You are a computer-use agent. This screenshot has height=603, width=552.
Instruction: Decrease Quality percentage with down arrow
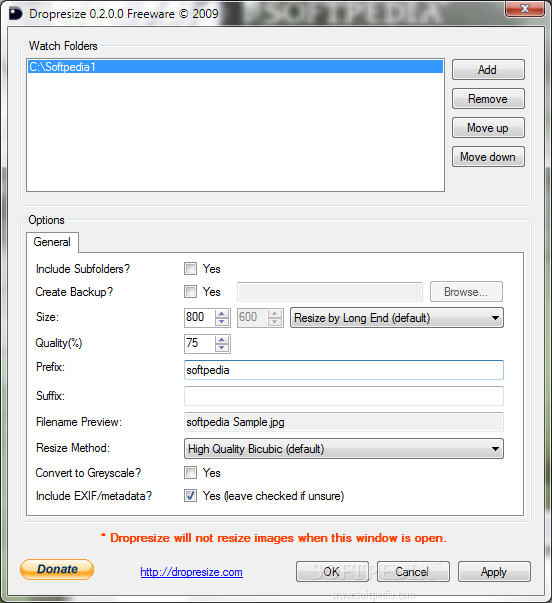pyautogui.click(x=222, y=348)
